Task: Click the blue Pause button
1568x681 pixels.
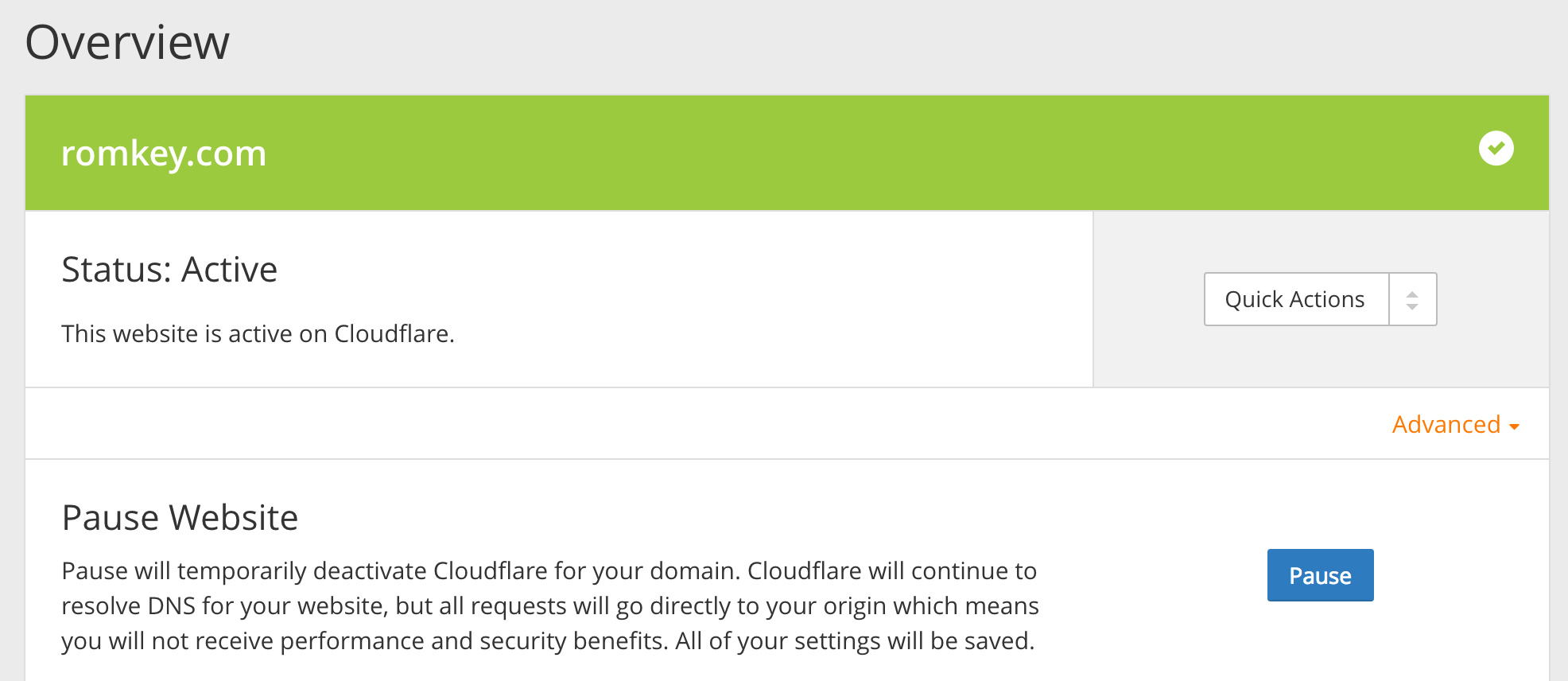Action: click(x=1320, y=575)
